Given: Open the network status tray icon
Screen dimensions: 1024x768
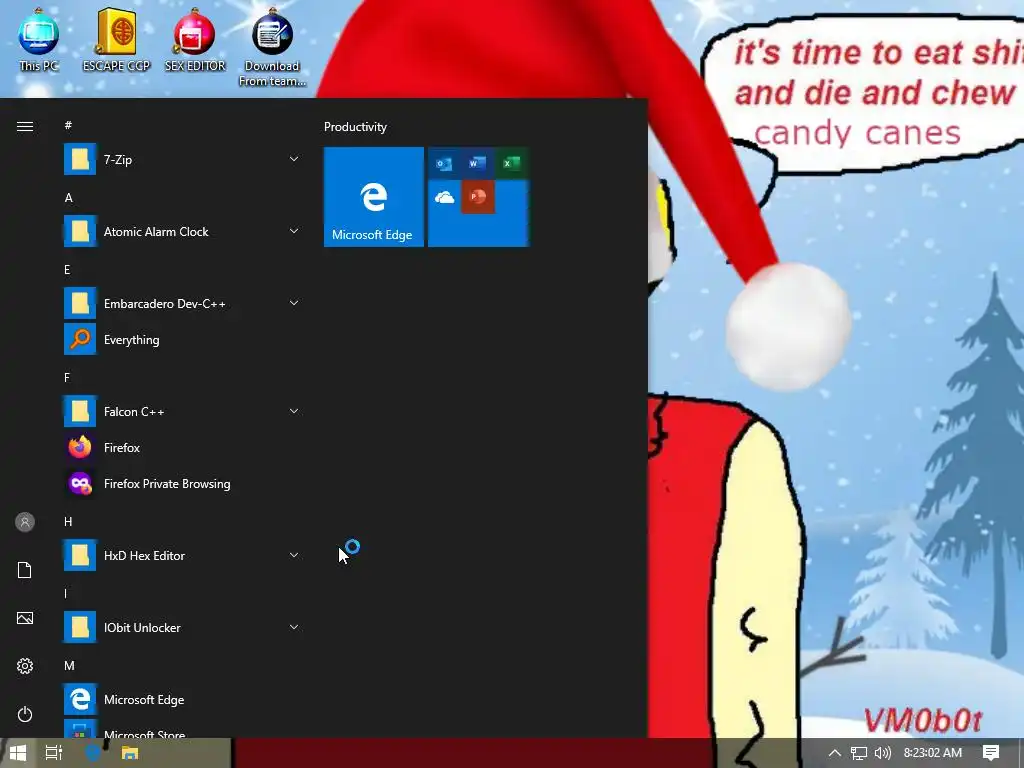Looking at the screenshot, I should pos(859,753).
